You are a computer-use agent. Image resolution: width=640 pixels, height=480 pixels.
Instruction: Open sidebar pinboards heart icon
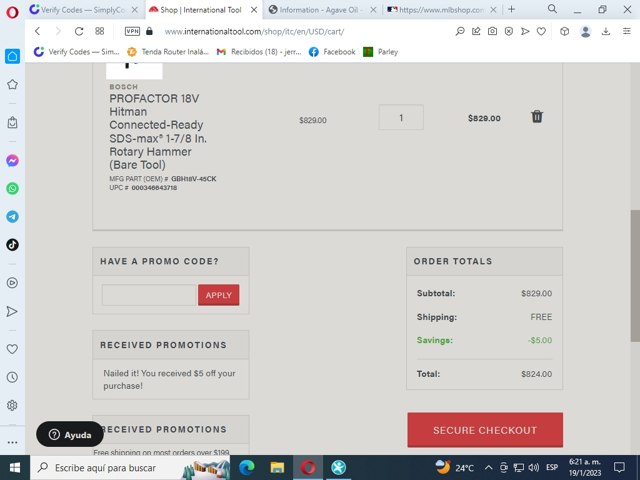point(12,349)
